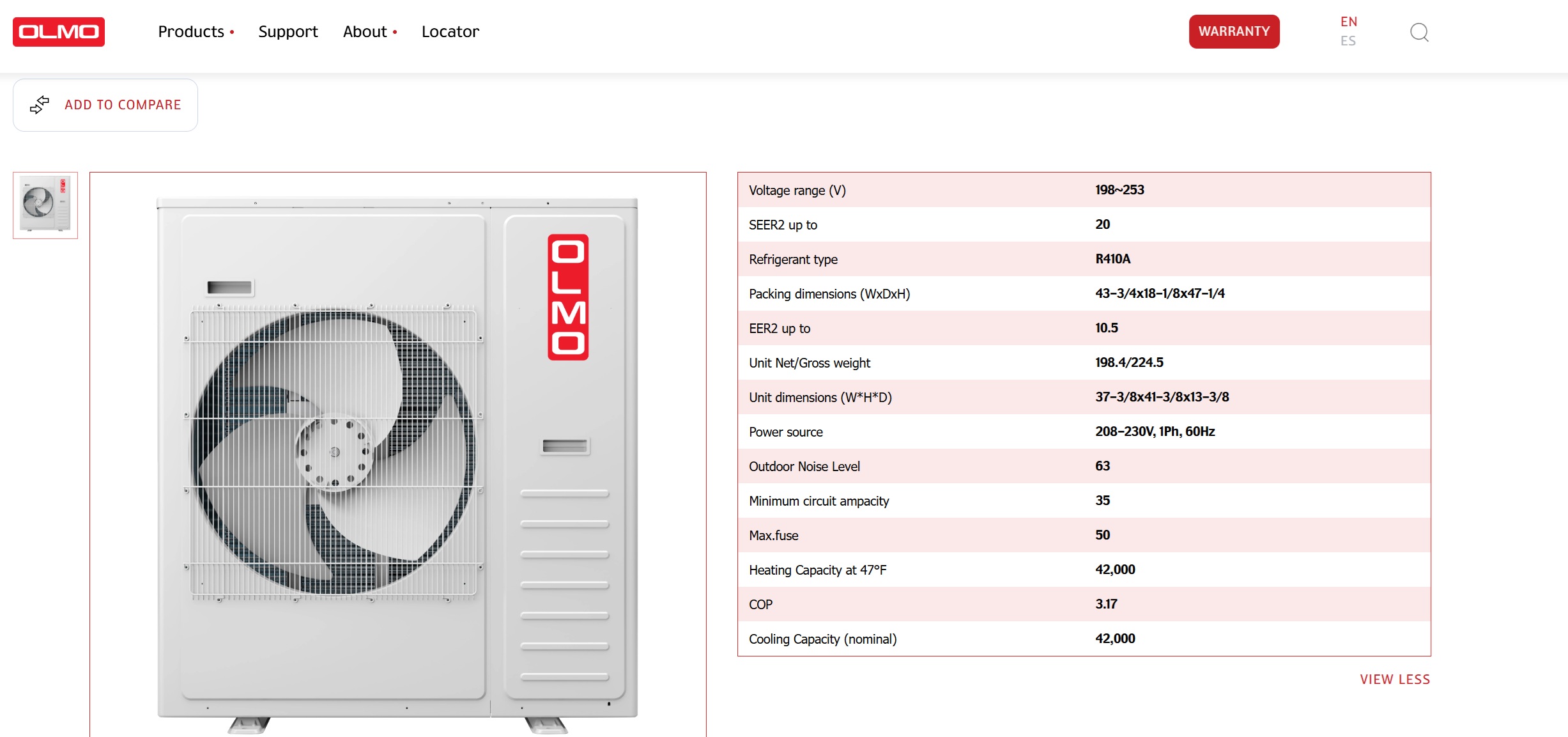This screenshot has height=737, width=1568.
Task: Click 'Heating Capacity at 47°F' label
Action: point(818,570)
